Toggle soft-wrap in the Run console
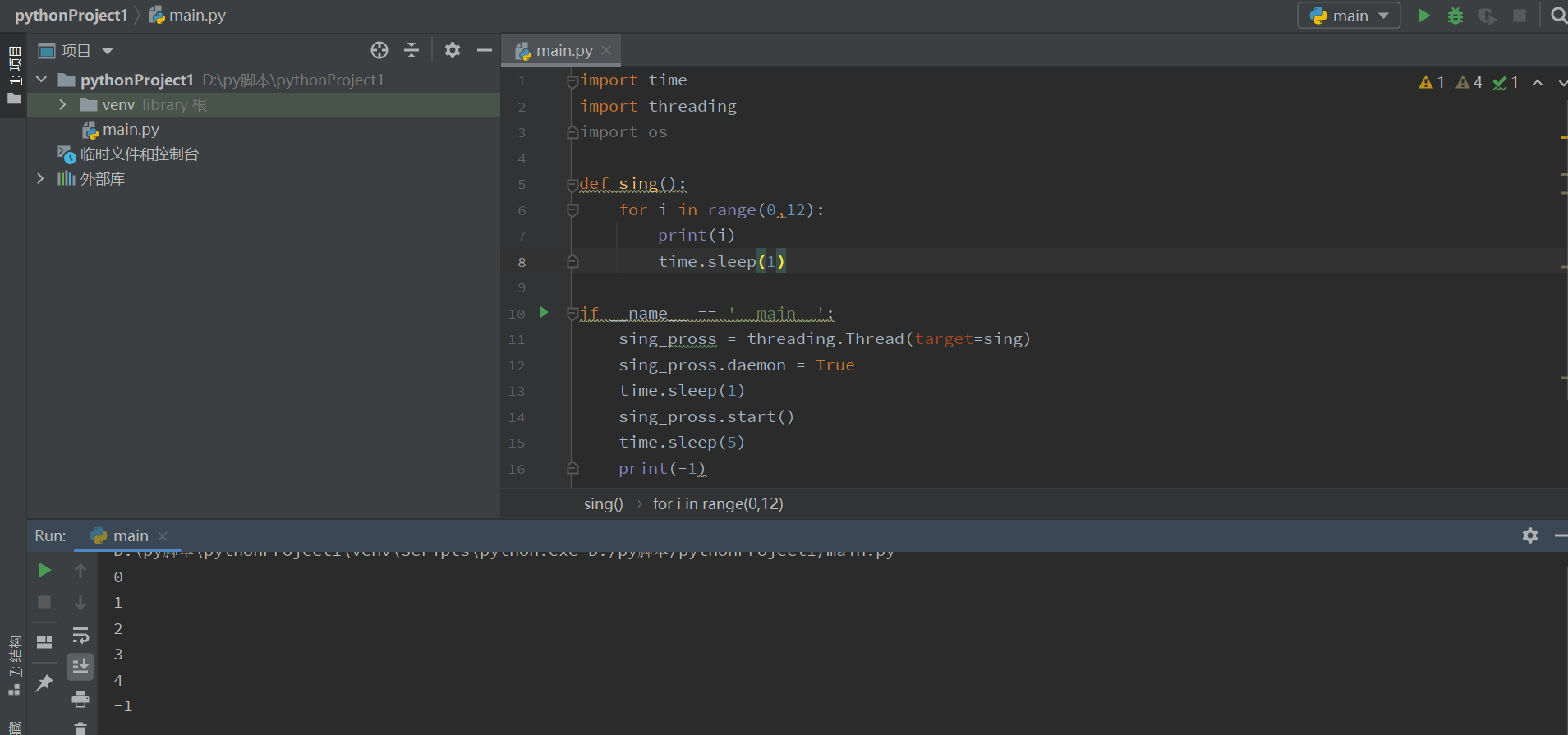 coord(80,635)
